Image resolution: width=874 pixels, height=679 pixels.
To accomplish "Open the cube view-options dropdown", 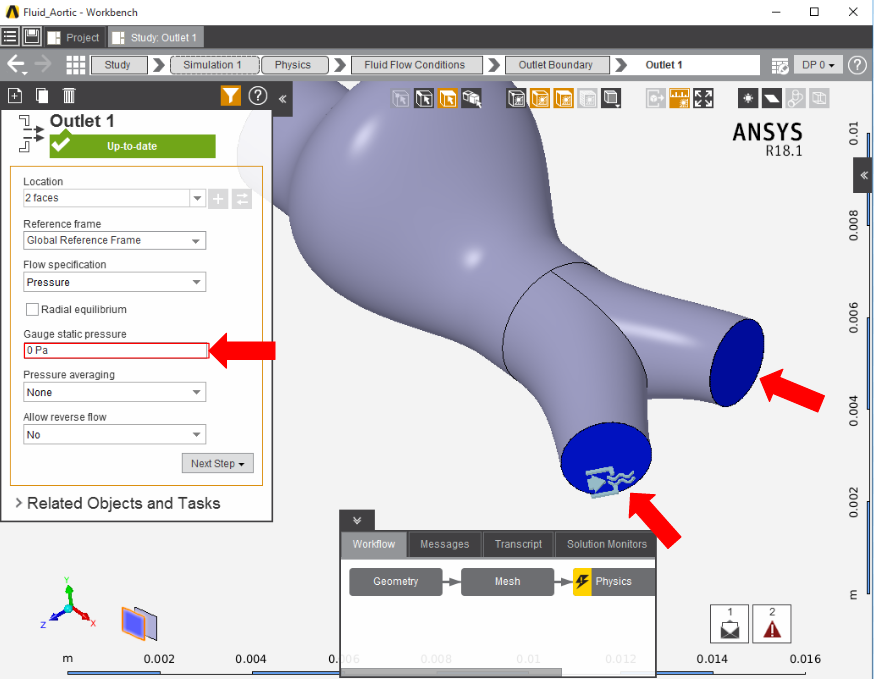I will [611, 99].
